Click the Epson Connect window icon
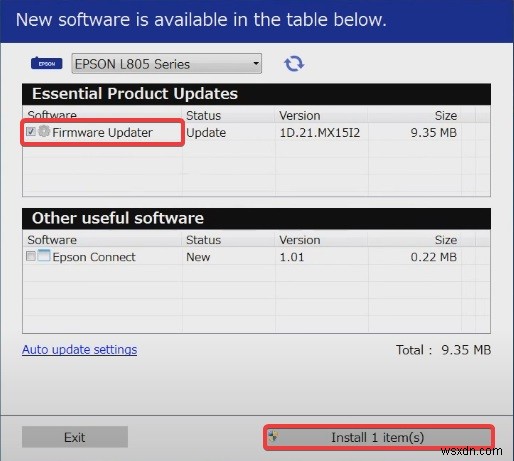This screenshot has width=514, height=461. [x=44, y=256]
